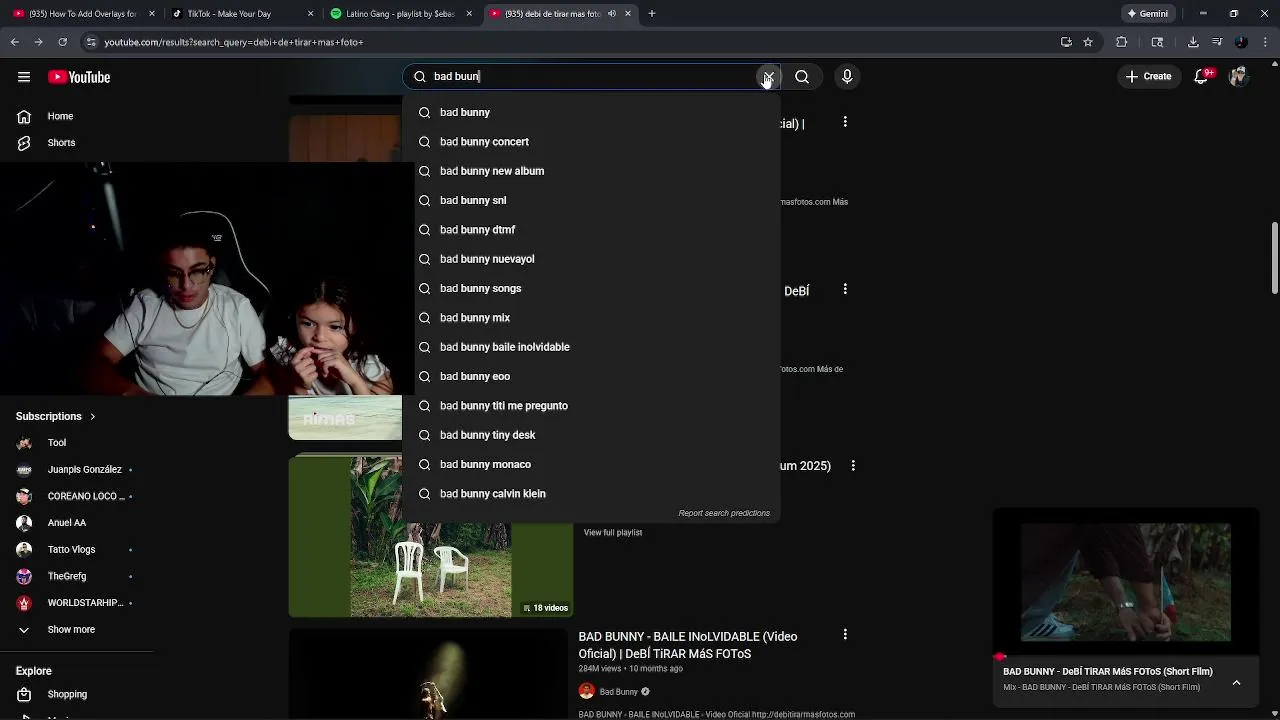Open the YouTube hamburger guide menu
1280x720 pixels.
pyautogui.click(x=24, y=77)
